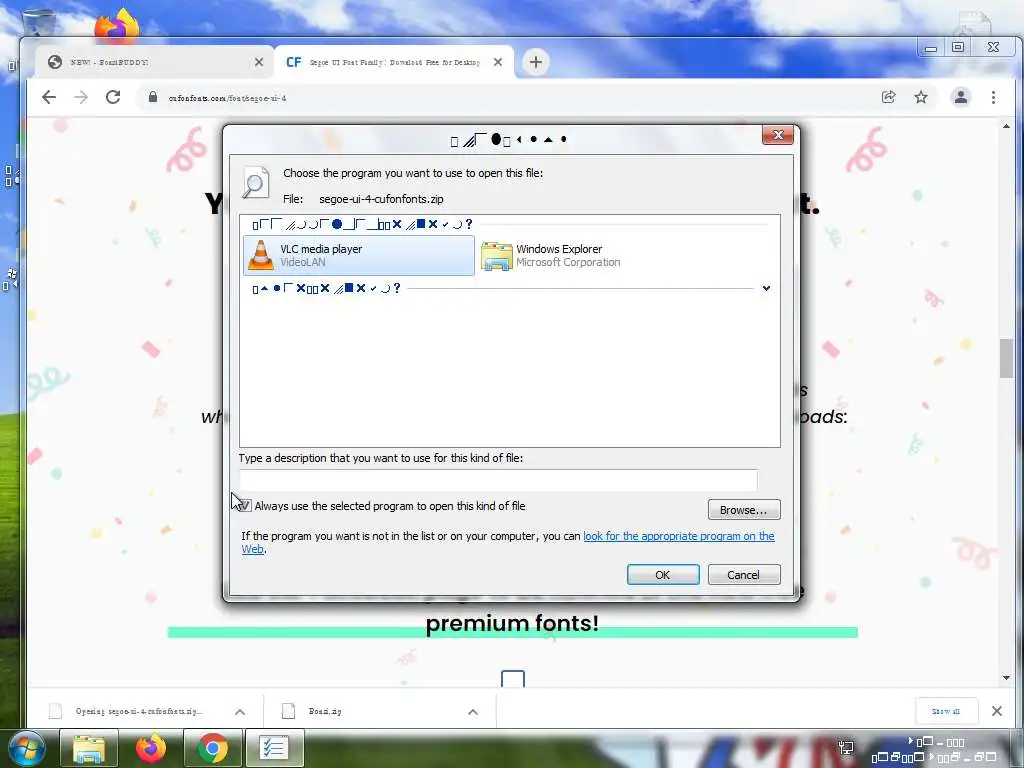The width and height of the screenshot is (1024, 768).
Task: Click OK in Open With dialog
Action: click(663, 575)
